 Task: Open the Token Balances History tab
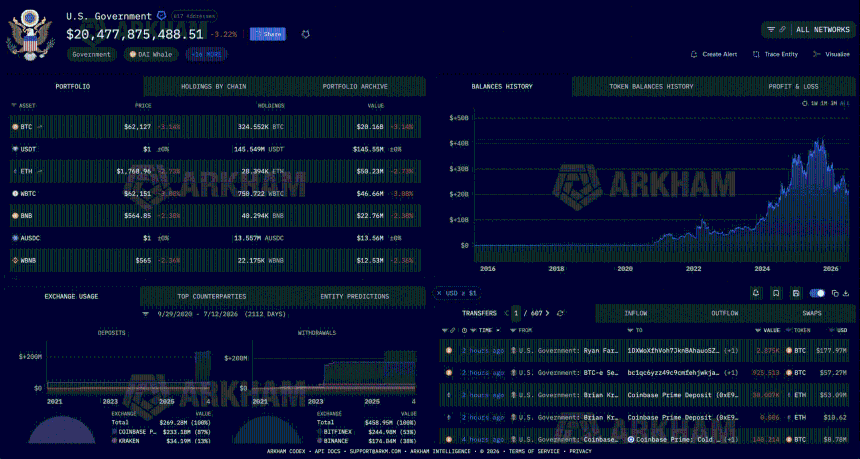pos(651,87)
